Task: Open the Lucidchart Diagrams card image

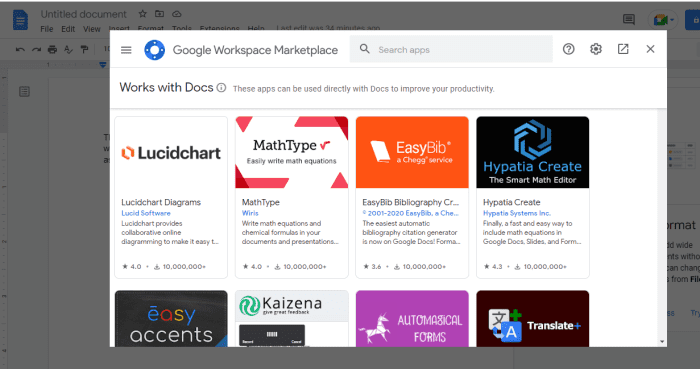Action: tap(171, 152)
